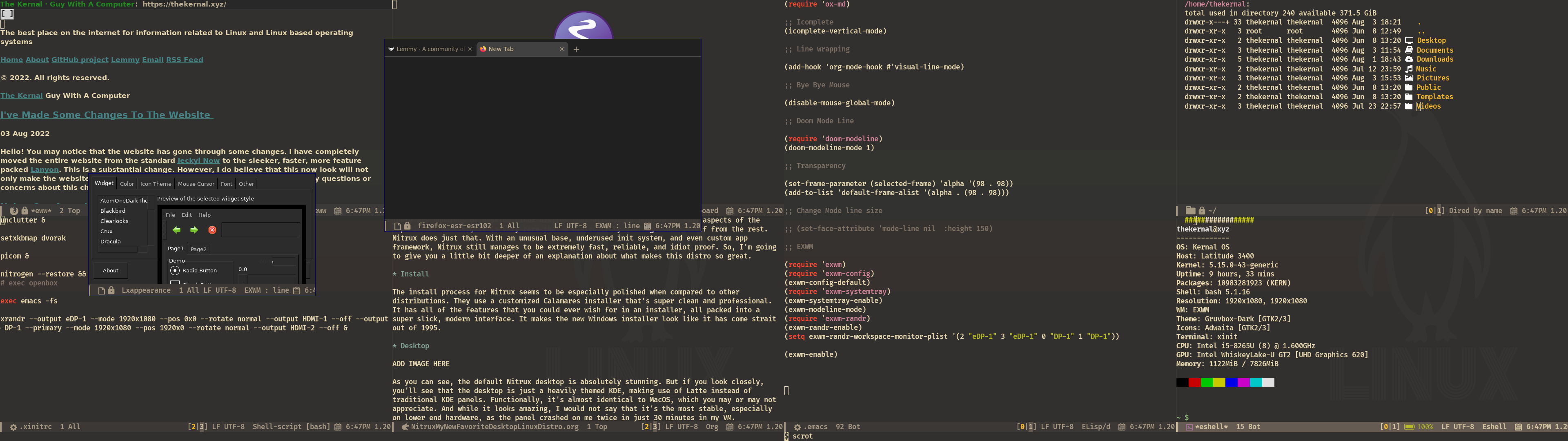Viewport: 1568px width, 441px height.
Task: Open Help menu in widget preview
Action: click(205, 215)
